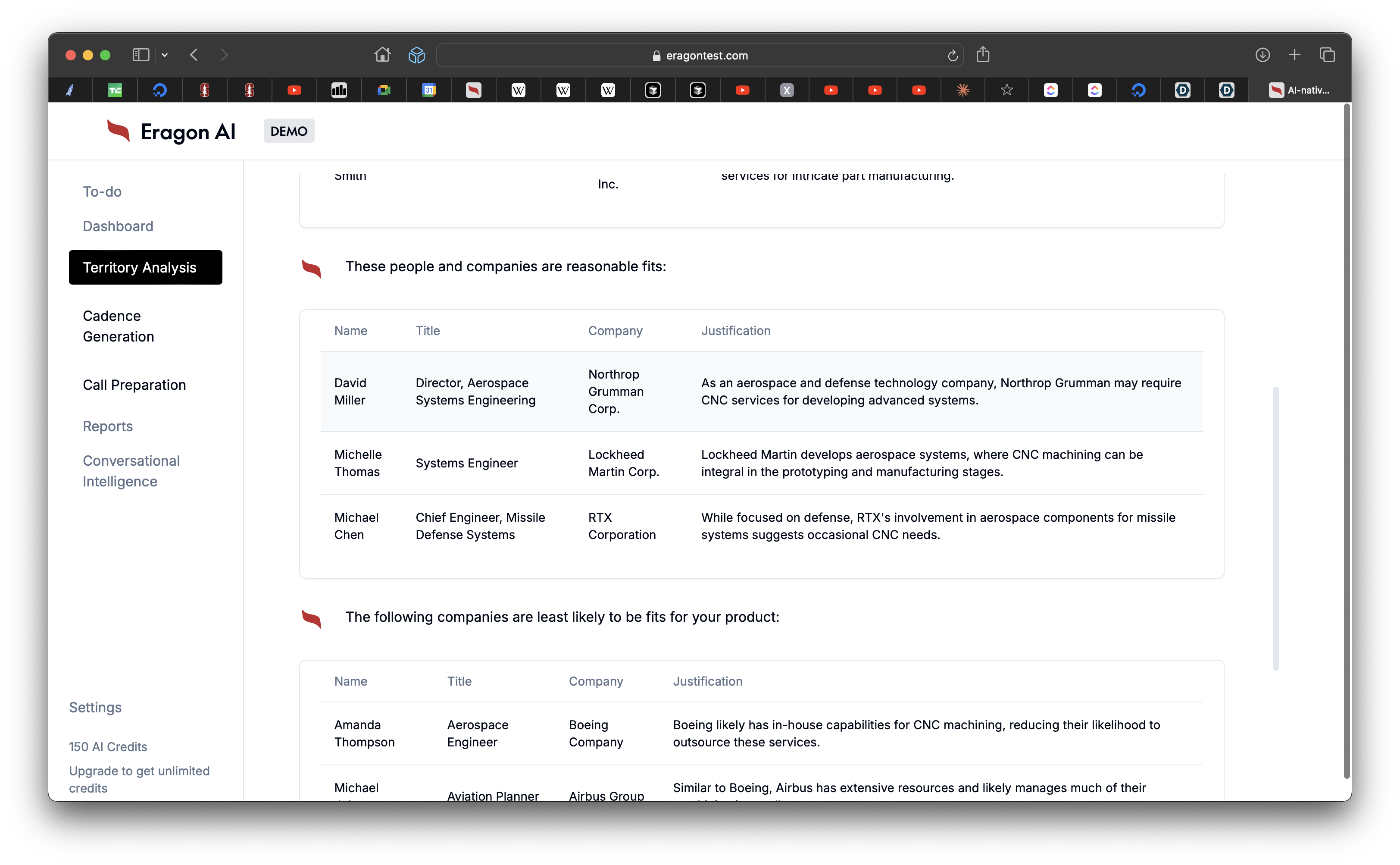Click the Home icon in the toolbar
This screenshot has width=1400, height=865.
tap(382, 55)
